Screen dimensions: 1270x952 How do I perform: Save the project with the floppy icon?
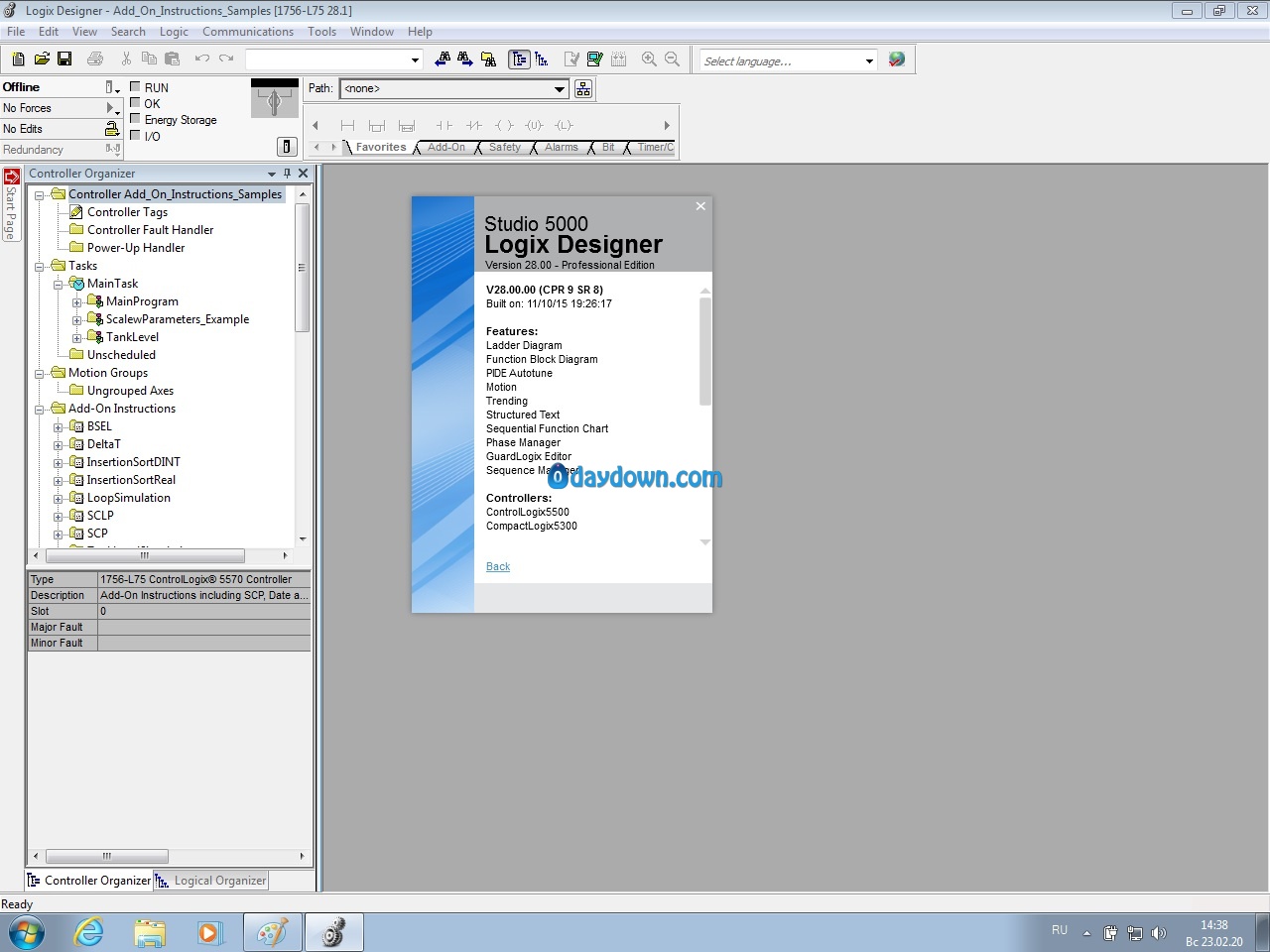click(64, 59)
